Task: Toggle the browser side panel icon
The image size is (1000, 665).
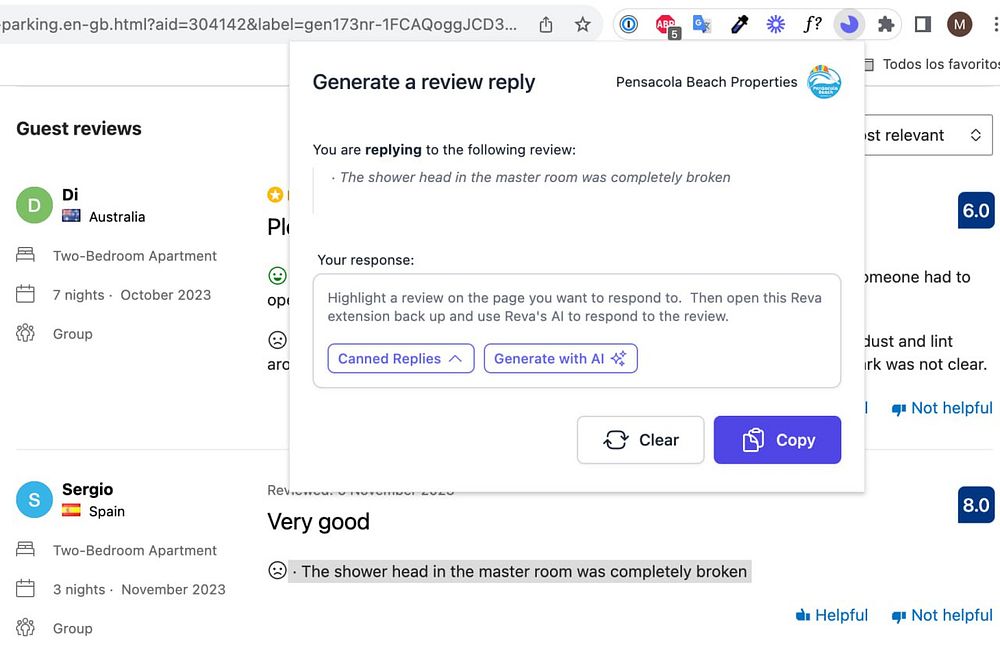Action: pos(922,25)
